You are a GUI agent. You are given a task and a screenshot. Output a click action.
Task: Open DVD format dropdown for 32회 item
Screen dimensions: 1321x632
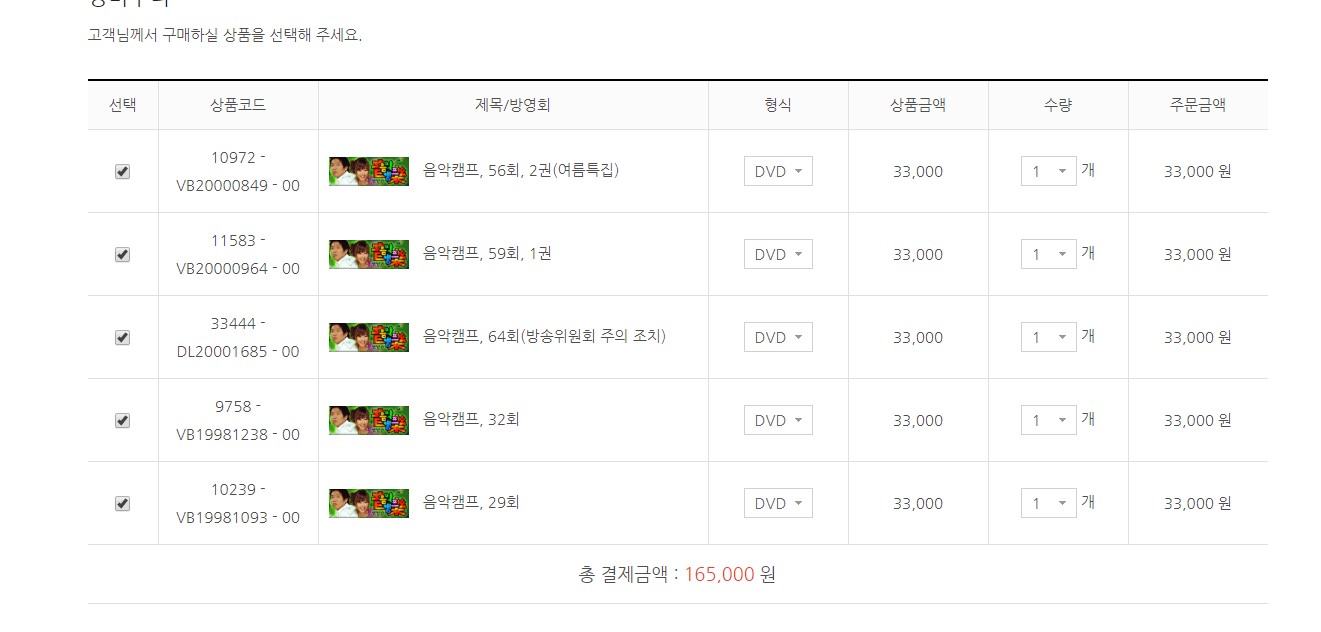coord(778,420)
